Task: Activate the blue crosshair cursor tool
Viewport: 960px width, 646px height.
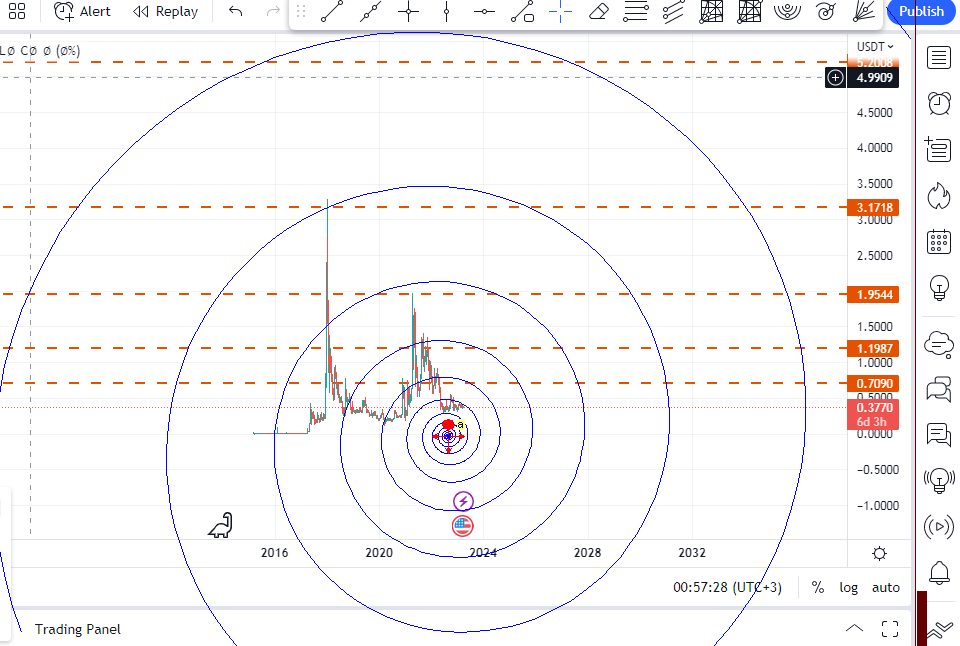Action: [560, 11]
